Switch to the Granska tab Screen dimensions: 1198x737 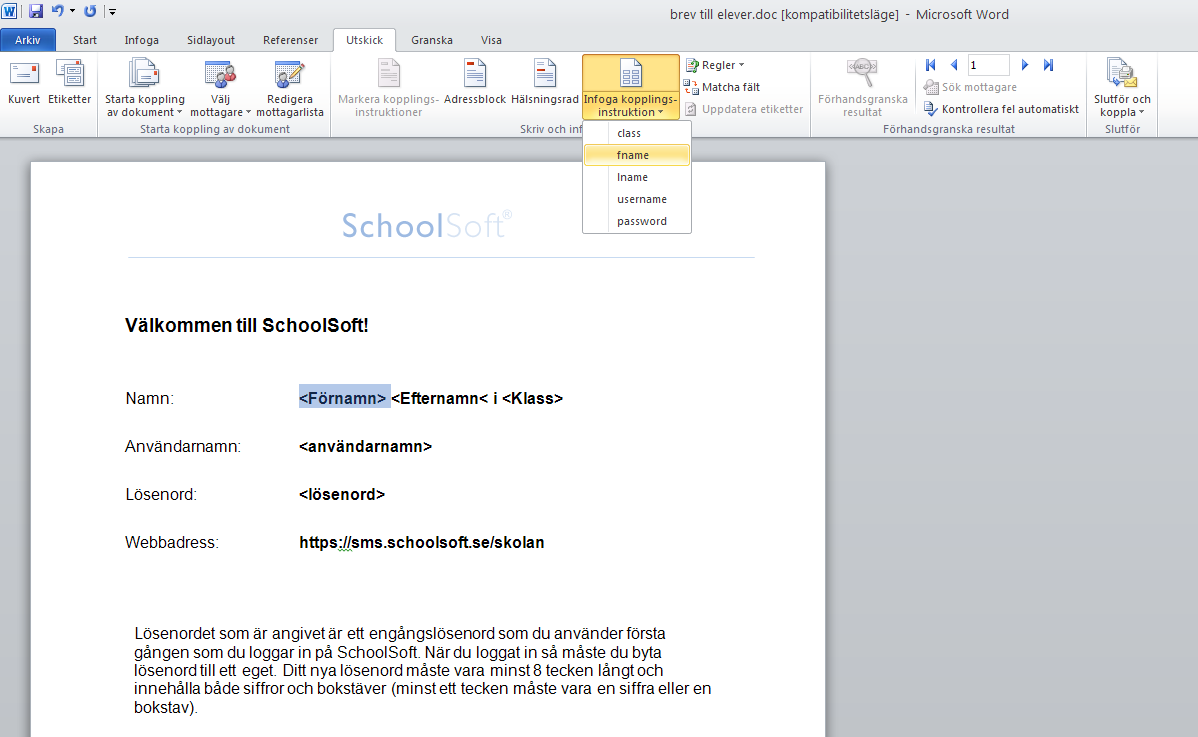click(x=432, y=40)
